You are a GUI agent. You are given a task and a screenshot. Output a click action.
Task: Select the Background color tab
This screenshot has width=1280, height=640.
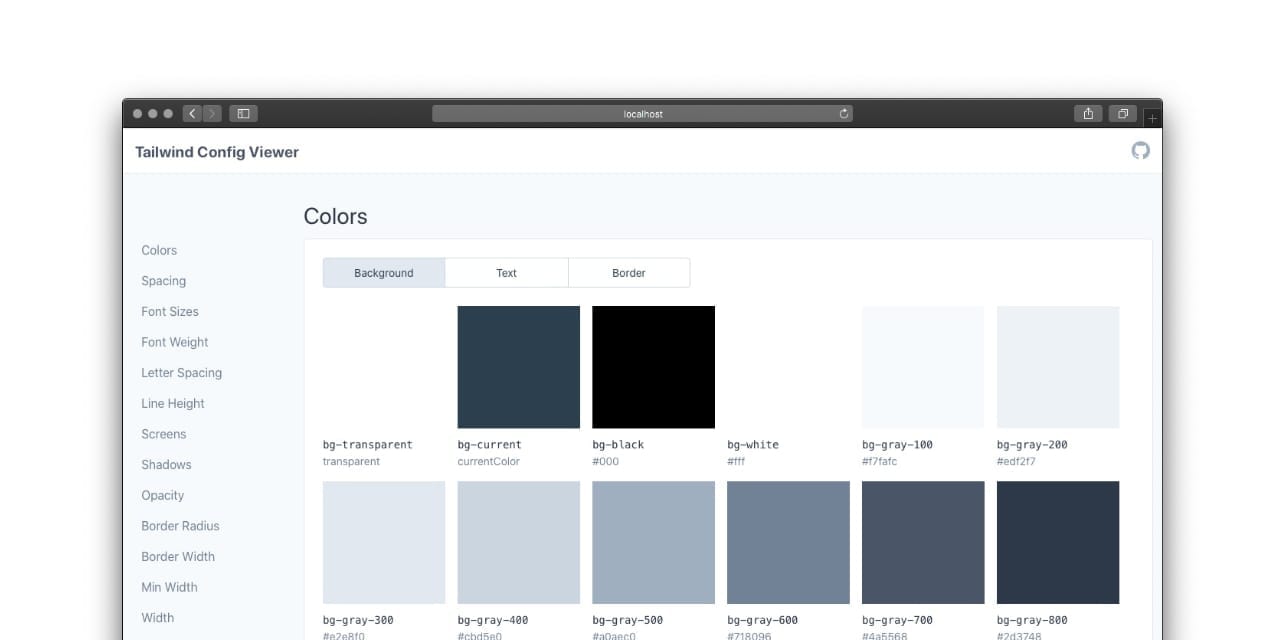point(384,273)
